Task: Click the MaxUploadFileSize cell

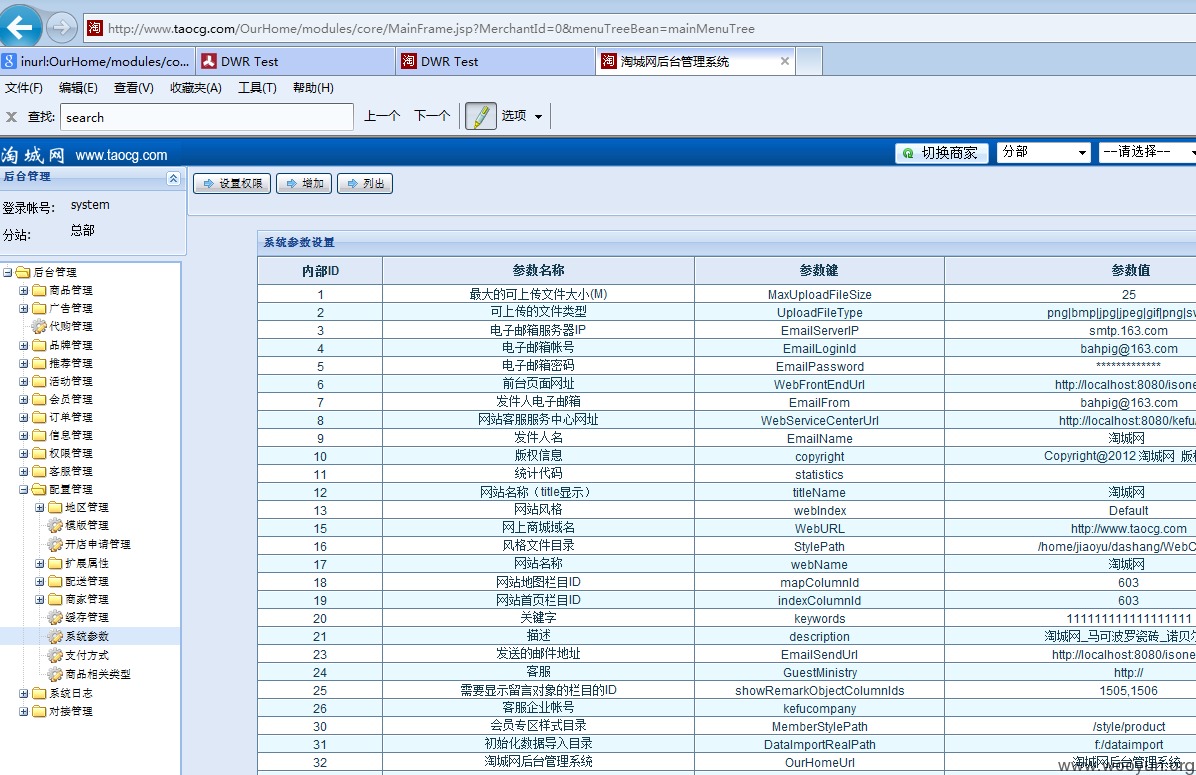Action: pyautogui.click(x=819, y=294)
